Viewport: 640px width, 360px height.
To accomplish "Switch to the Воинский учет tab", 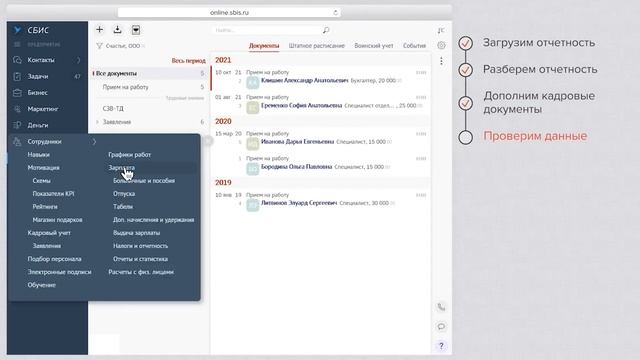I will (374, 46).
